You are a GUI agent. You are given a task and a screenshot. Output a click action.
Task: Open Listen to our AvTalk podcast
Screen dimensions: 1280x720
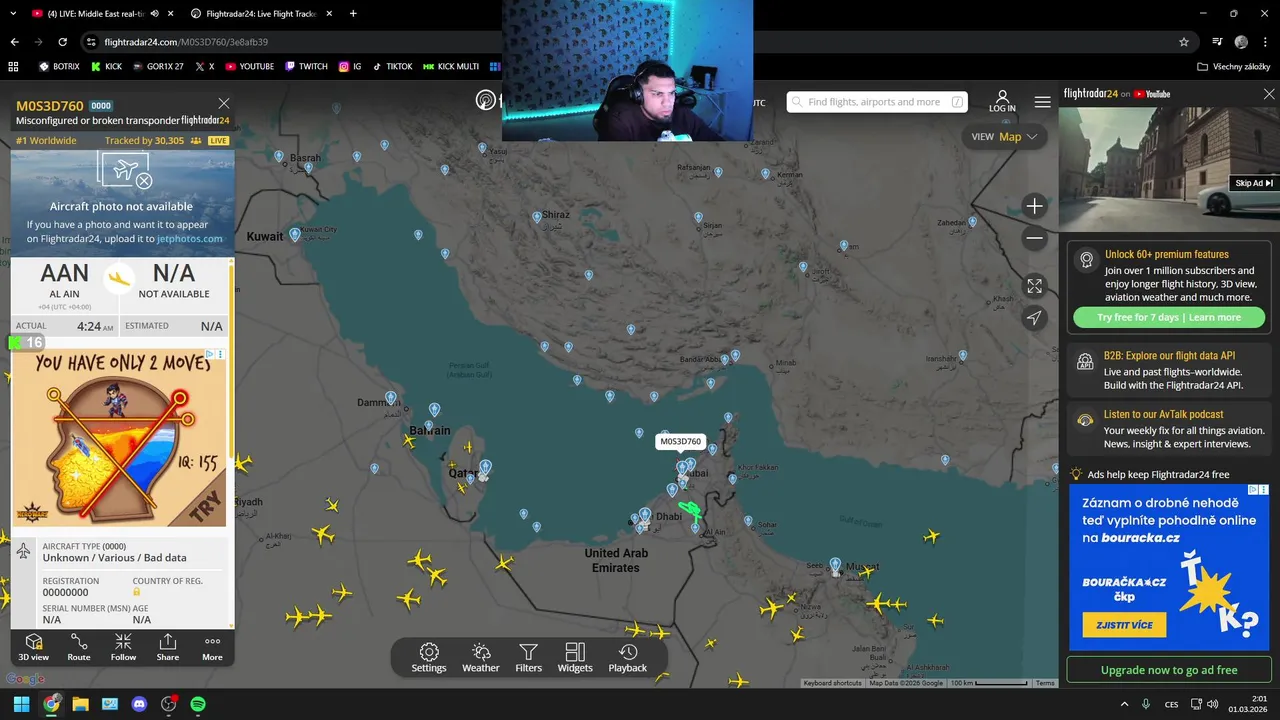point(1169,429)
